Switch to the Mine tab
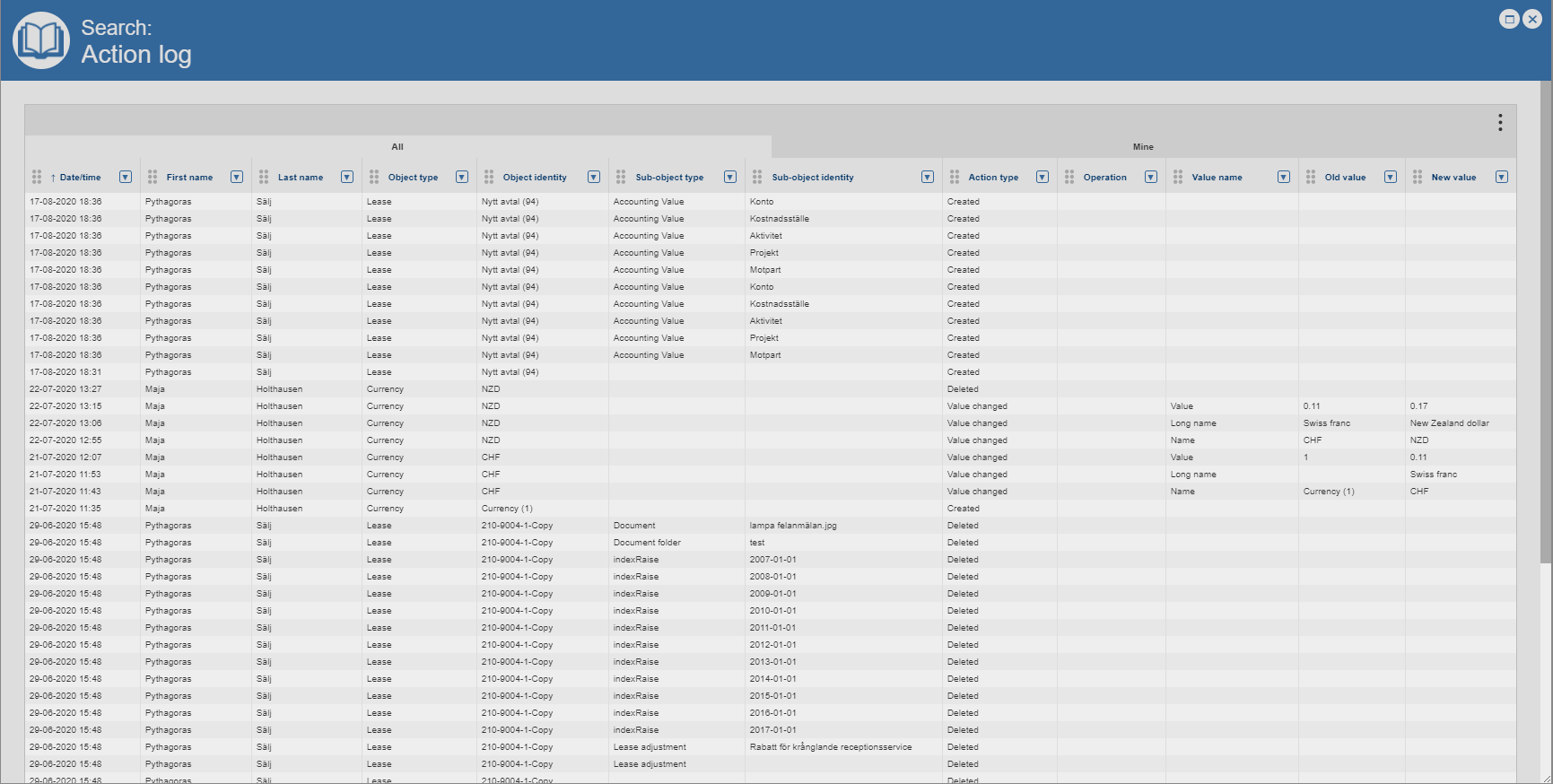The image size is (1553, 784). [x=1143, y=146]
